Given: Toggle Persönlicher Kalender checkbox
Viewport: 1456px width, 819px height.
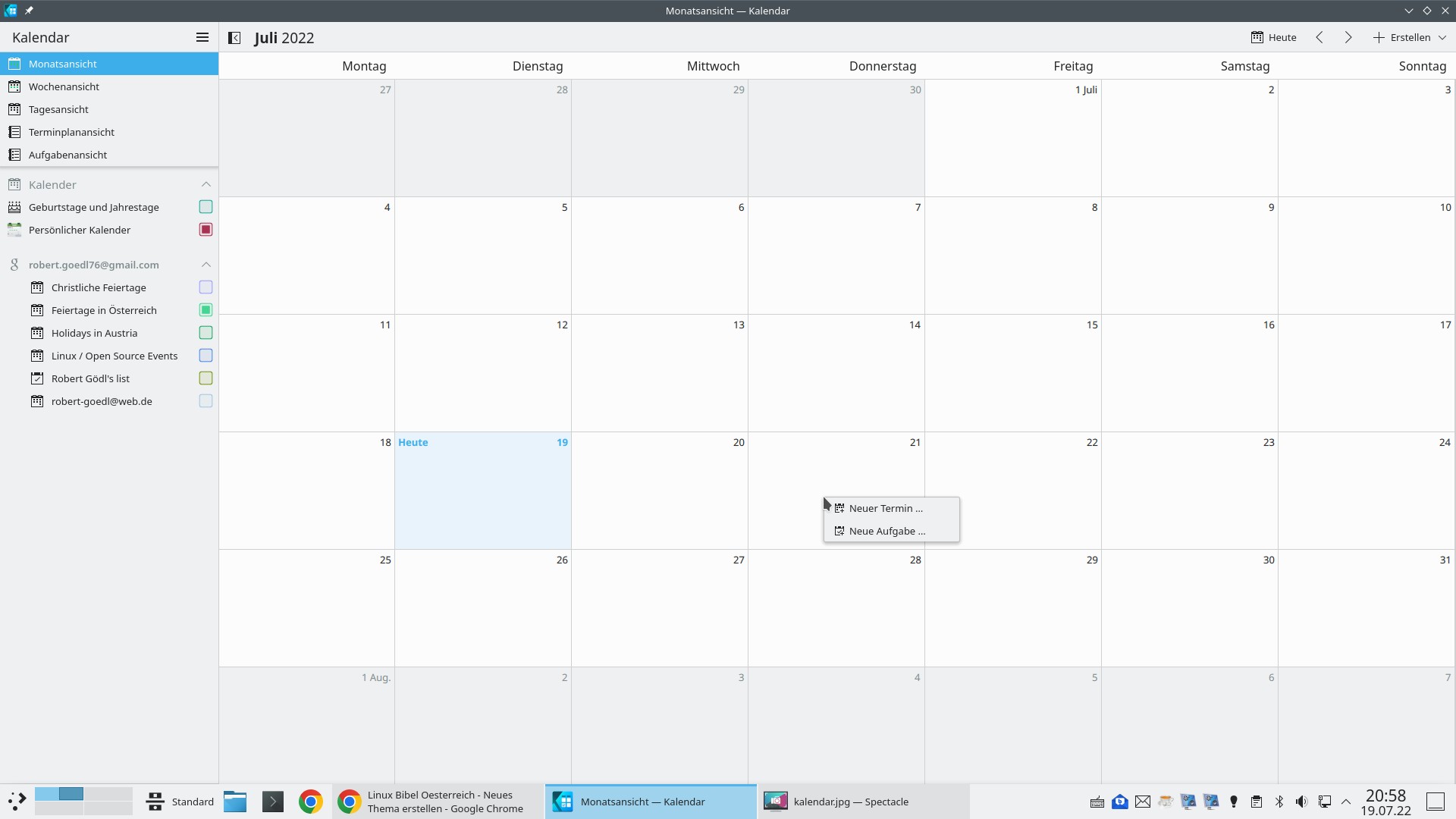Looking at the screenshot, I should pyautogui.click(x=206, y=230).
